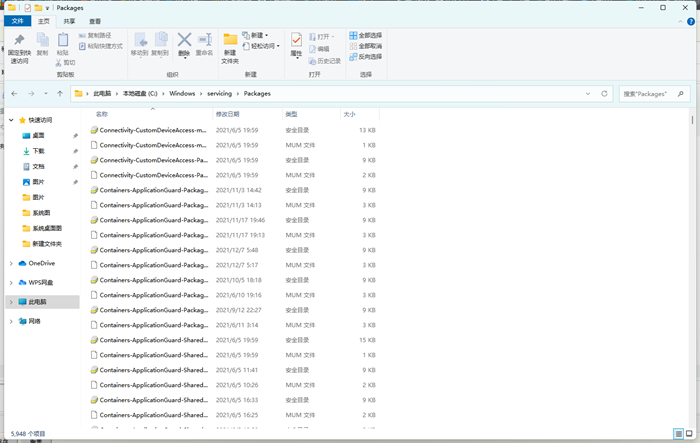This screenshot has height=443, width=700.
Task: Click the 删除 red X icon
Action: tap(184, 40)
